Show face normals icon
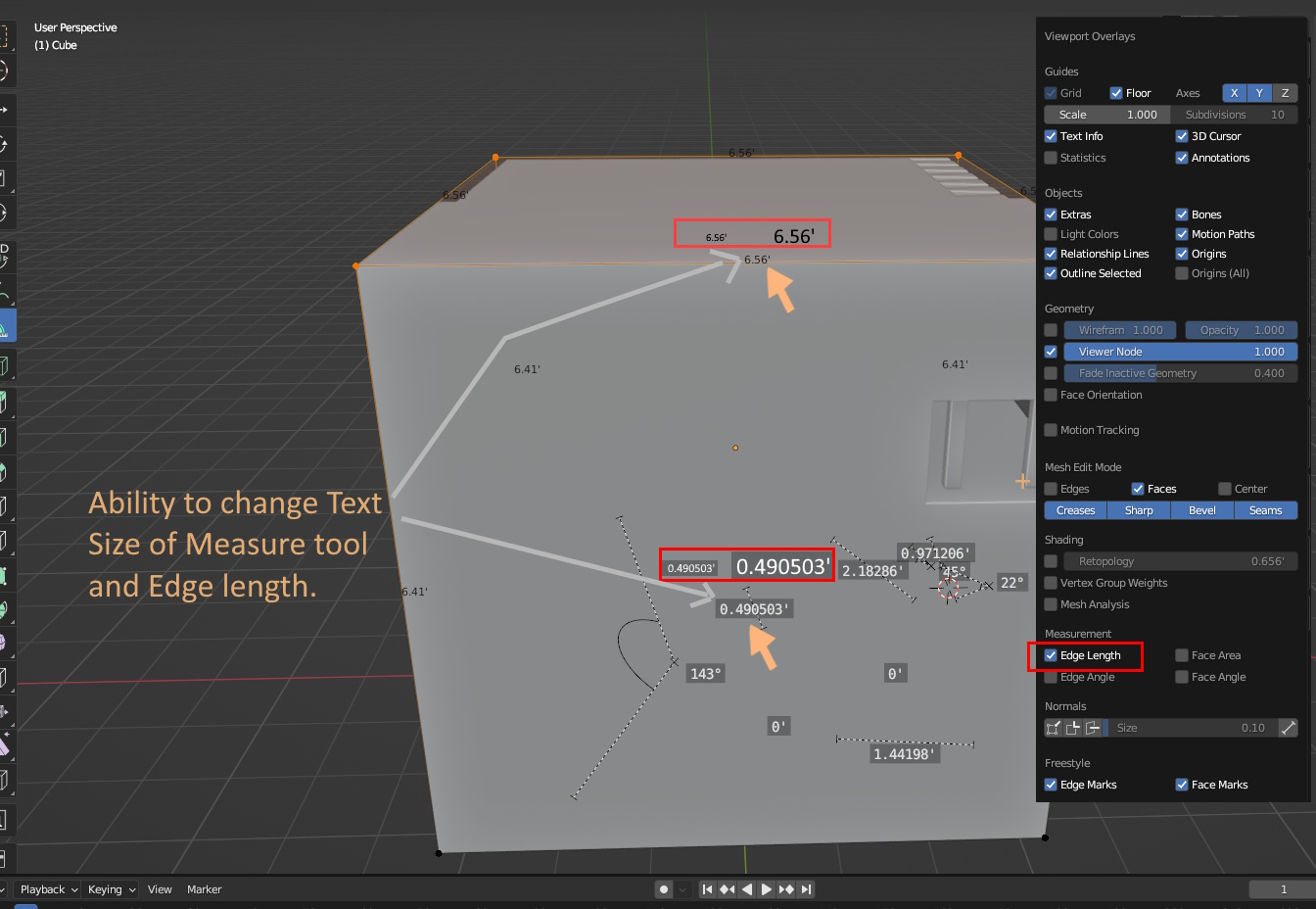Image resolution: width=1316 pixels, height=909 pixels. (1093, 728)
